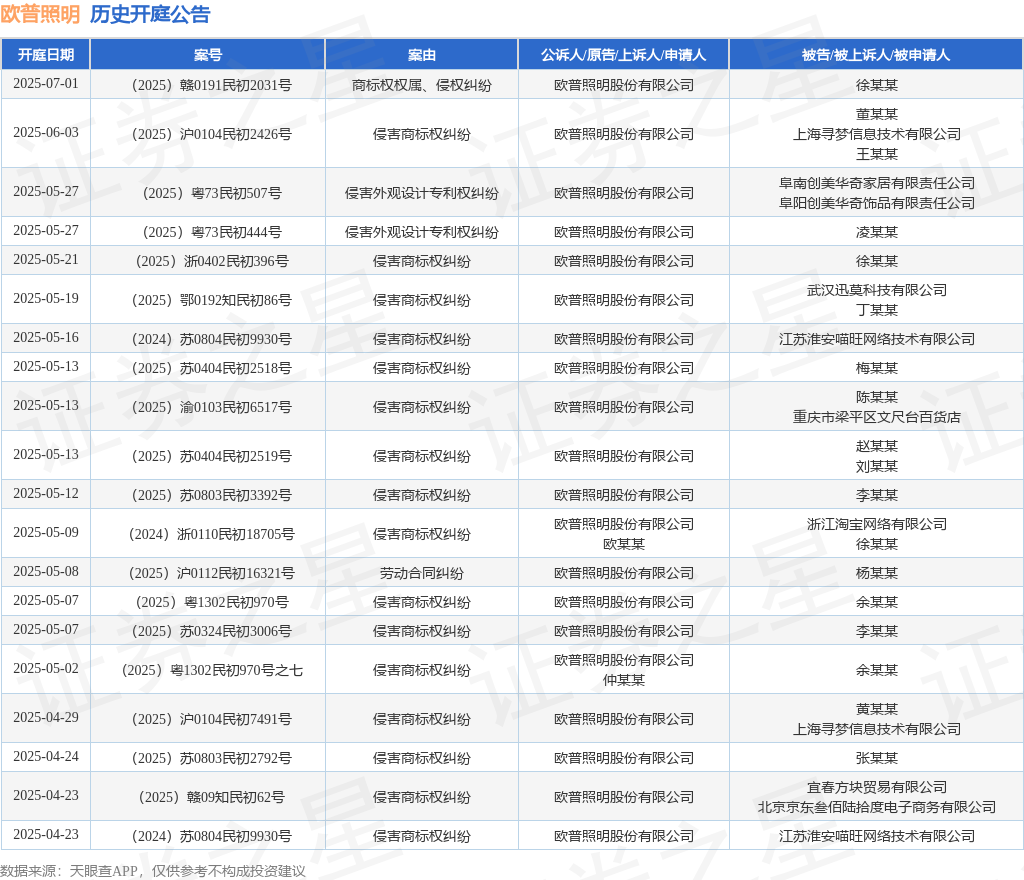This screenshot has width=1024, height=880.
Task: Click the date 2025-06-03
Action: 46,133
